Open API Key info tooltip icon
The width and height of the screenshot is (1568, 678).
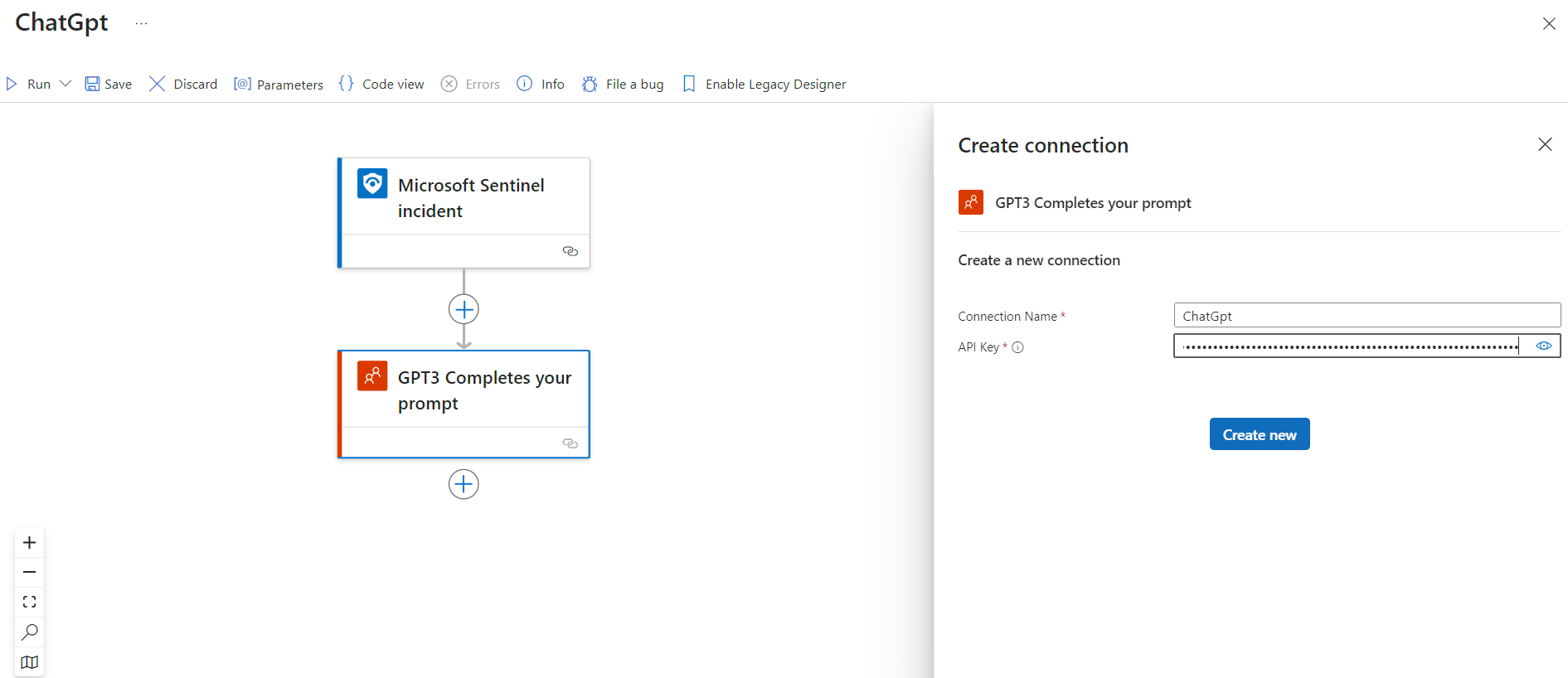[1017, 347]
